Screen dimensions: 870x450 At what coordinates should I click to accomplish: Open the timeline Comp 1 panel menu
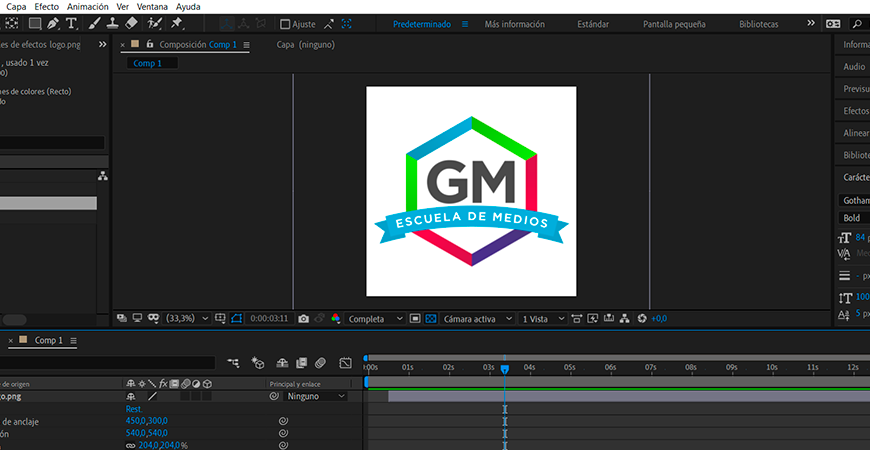(x=73, y=341)
